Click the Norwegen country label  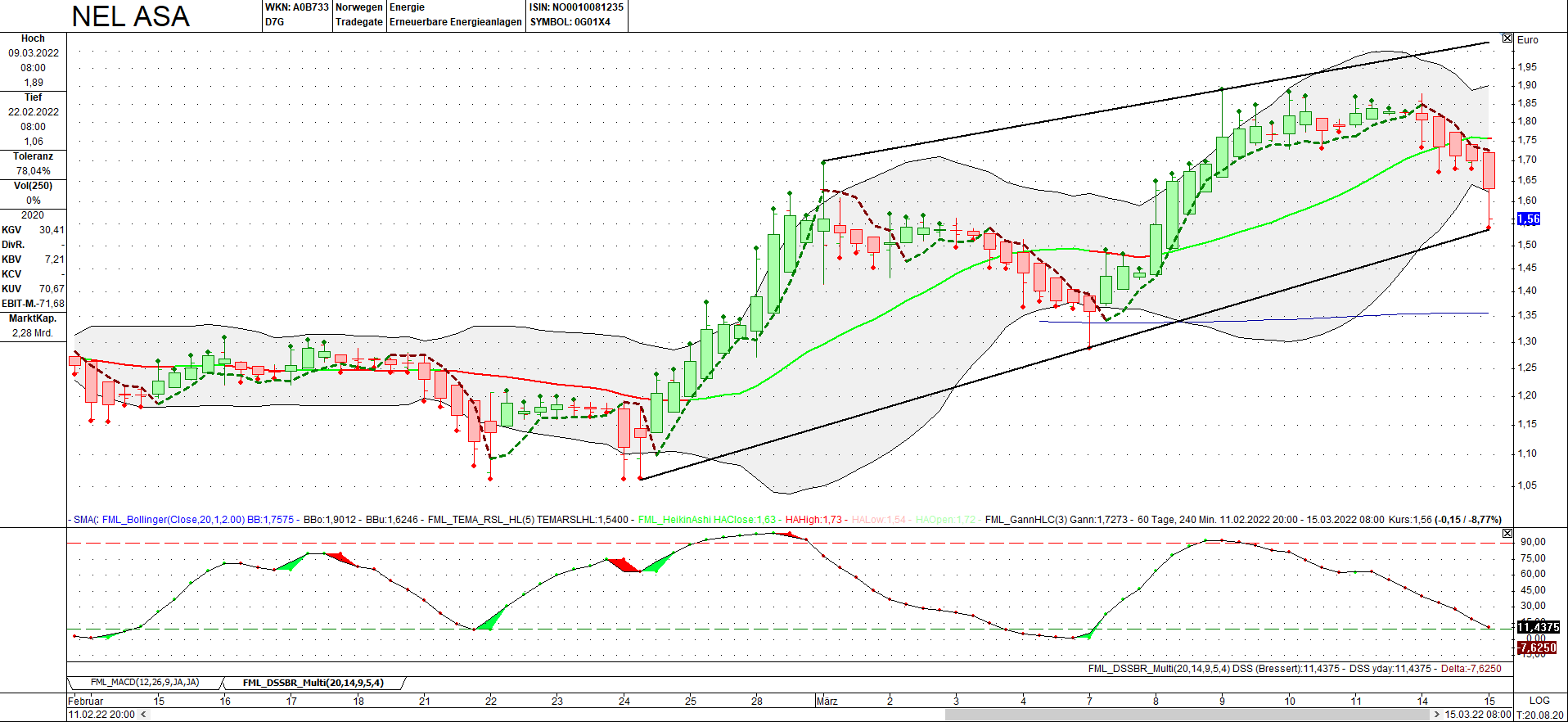click(359, 7)
